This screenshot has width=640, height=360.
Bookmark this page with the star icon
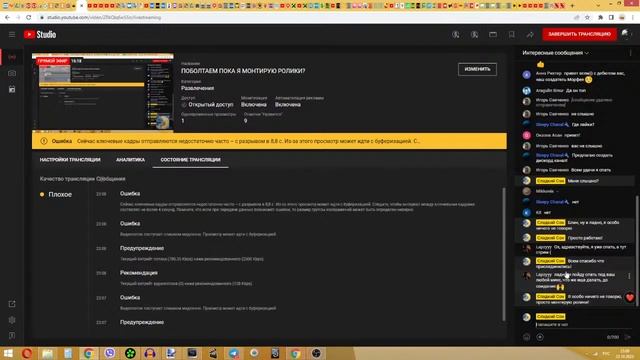tap(587, 18)
